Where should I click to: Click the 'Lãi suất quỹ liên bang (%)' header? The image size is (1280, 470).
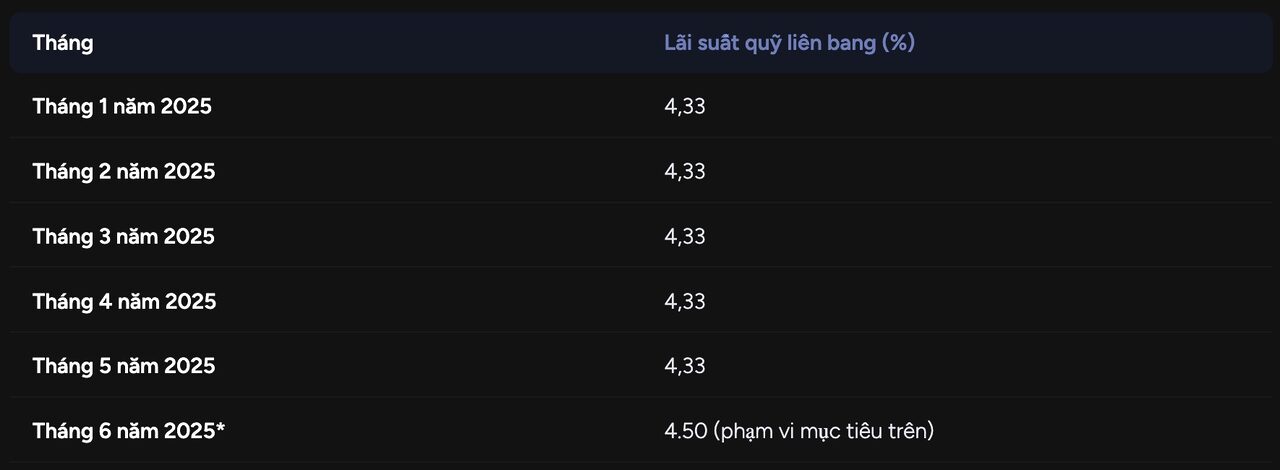(790, 43)
